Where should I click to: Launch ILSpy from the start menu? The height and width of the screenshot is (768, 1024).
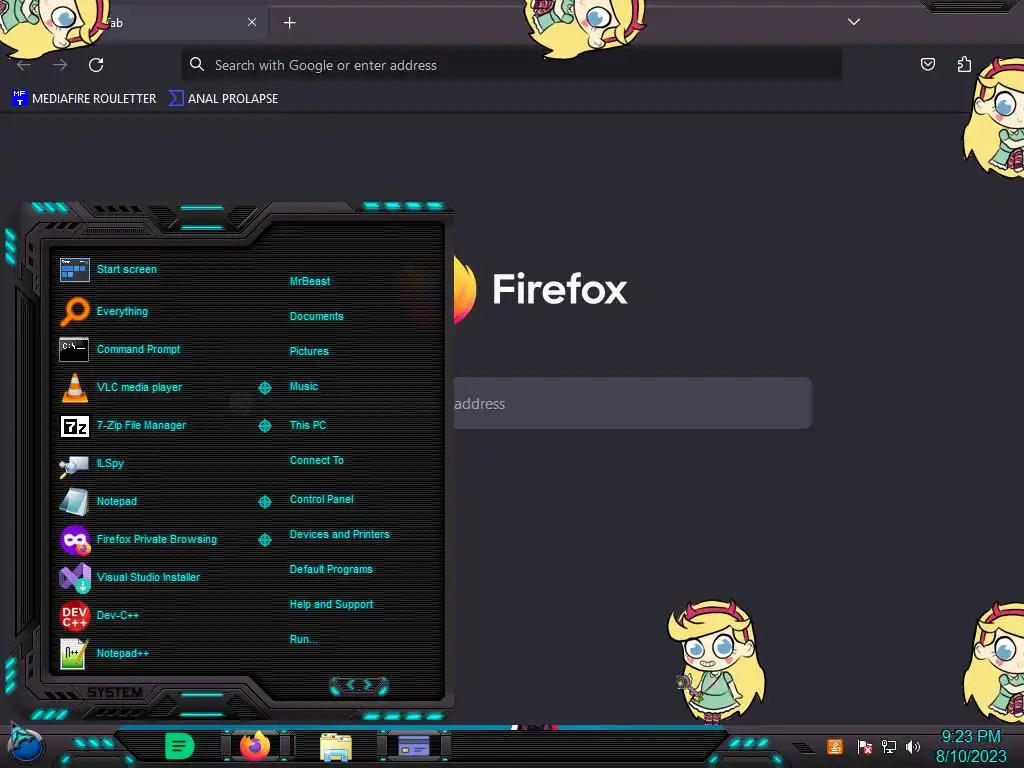(91, 464)
